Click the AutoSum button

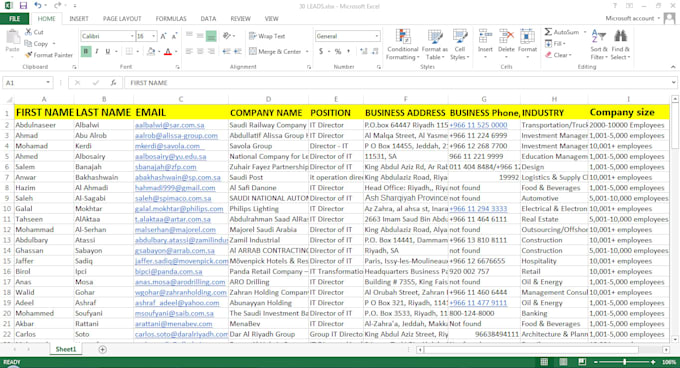[x=562, y=32]
